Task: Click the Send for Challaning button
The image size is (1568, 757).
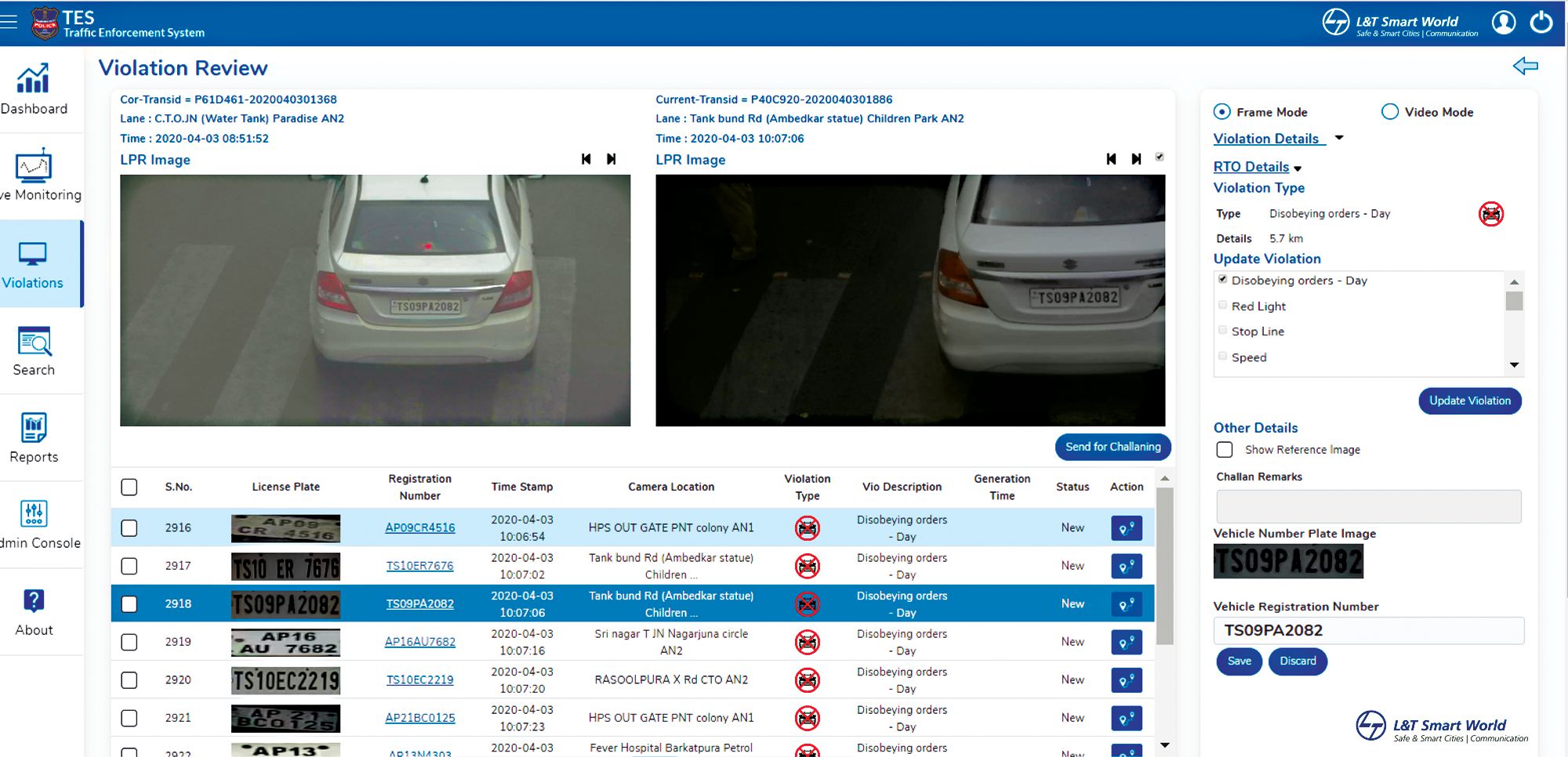Action: click(1112, 447)
